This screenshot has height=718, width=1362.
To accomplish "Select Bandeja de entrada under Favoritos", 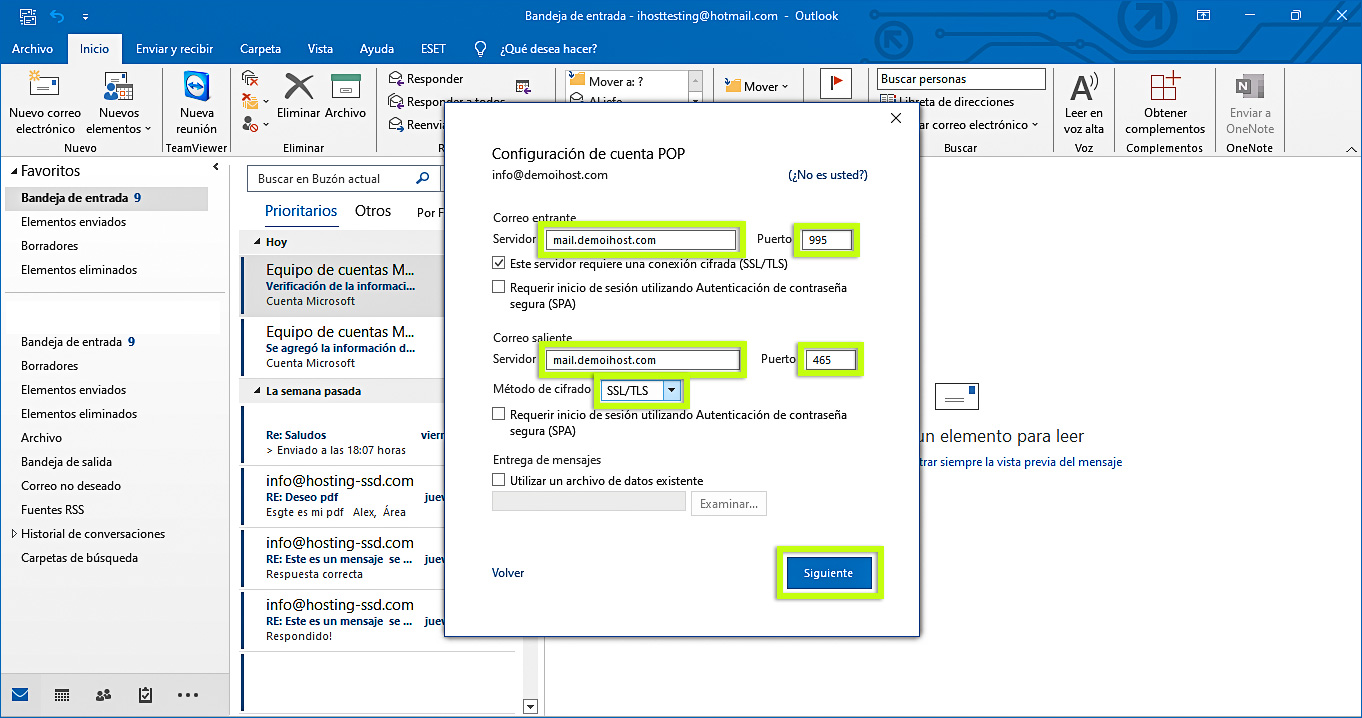I will pyautogui.click(x=105, y=198).
